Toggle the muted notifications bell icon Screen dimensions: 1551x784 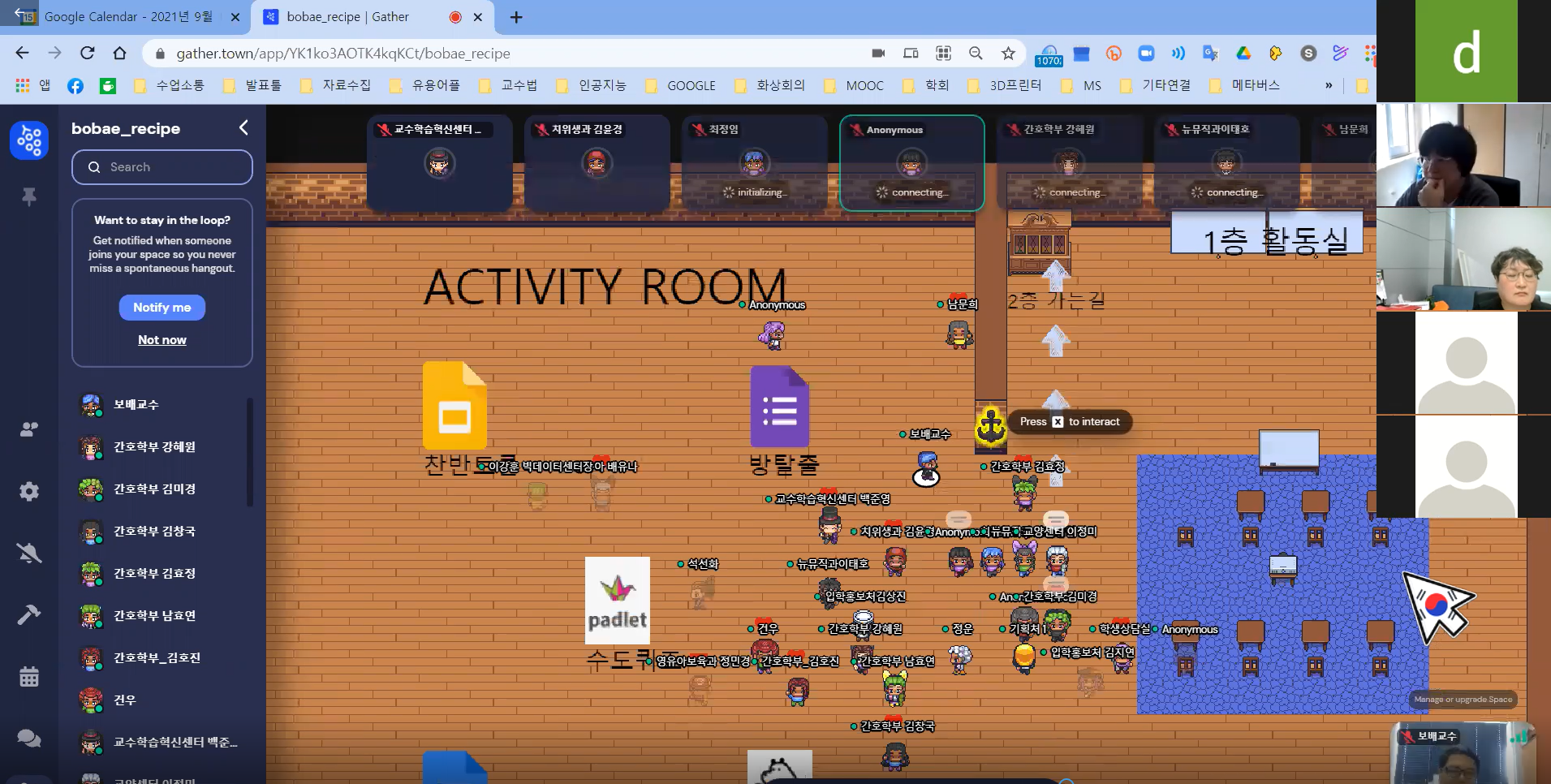point(29,554)
